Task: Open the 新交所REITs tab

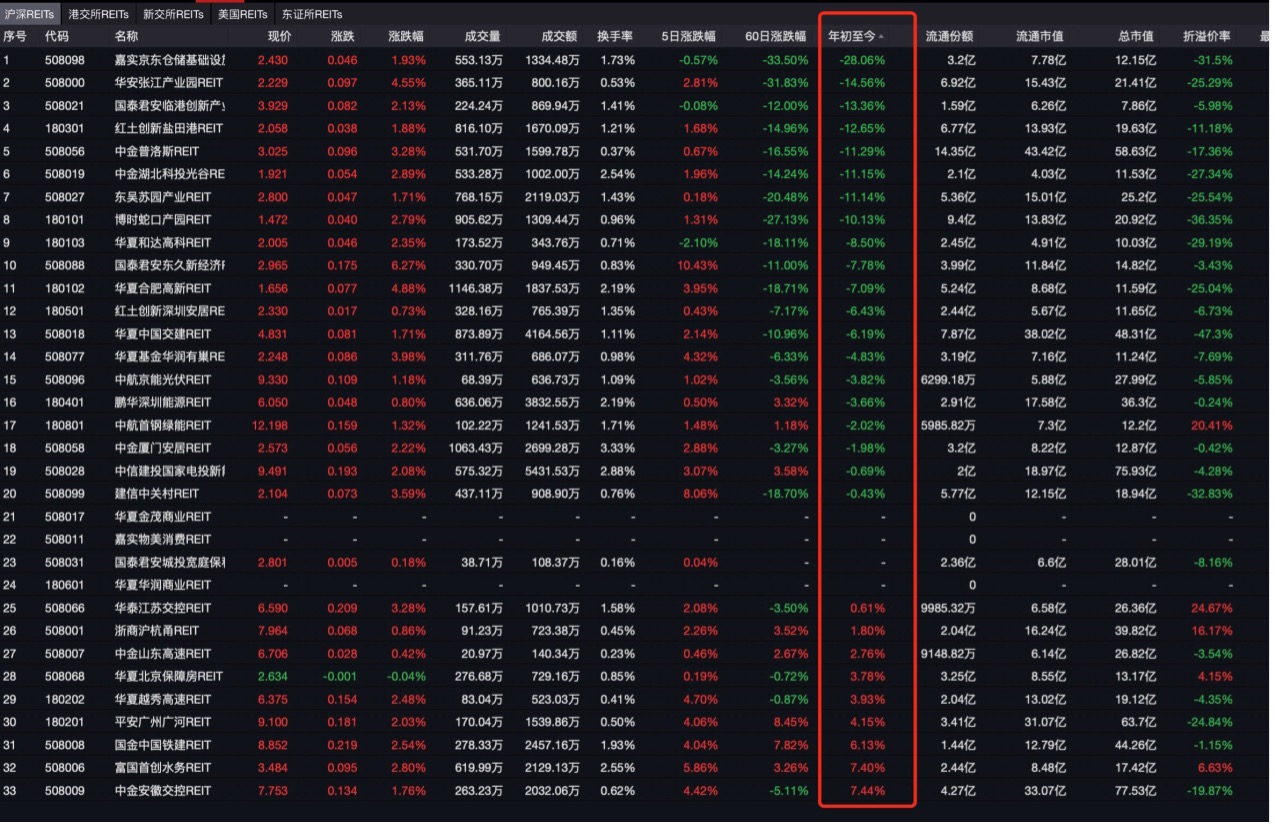Action: pos(173,15)
